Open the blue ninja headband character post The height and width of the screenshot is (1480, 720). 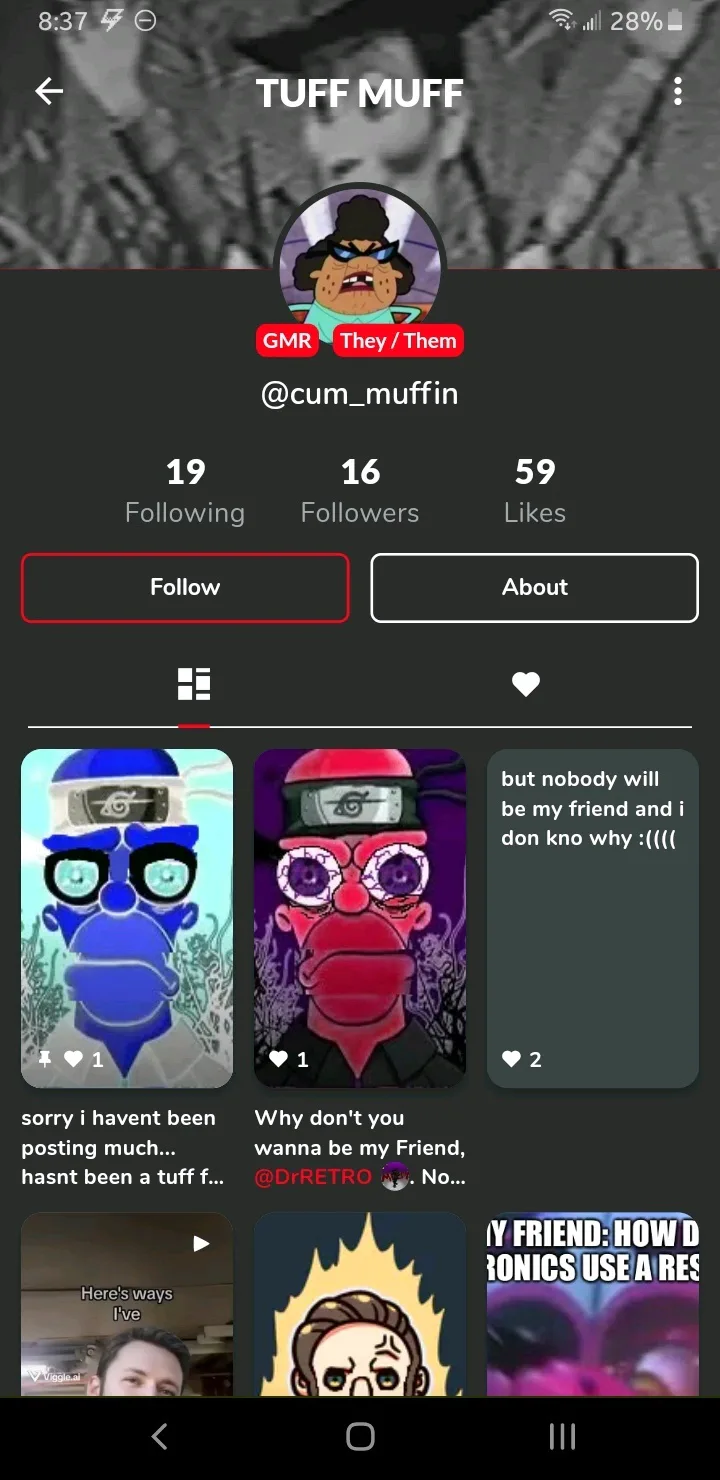[127, 918]
